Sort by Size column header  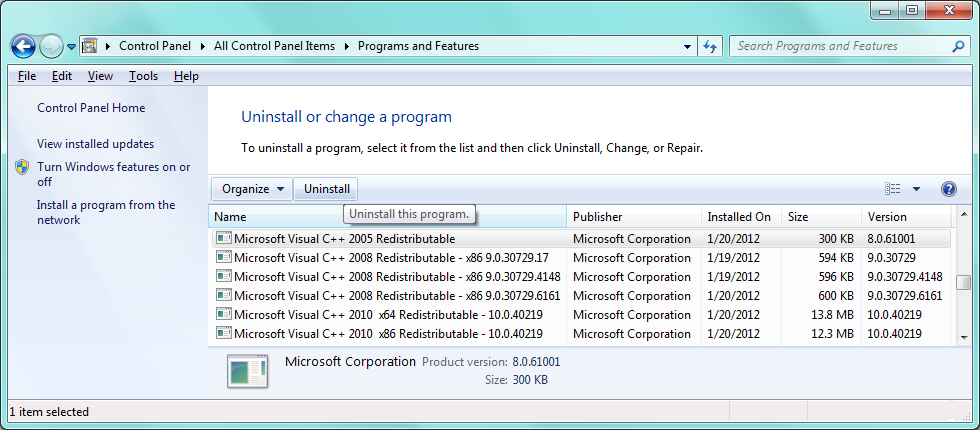point(822,217)
